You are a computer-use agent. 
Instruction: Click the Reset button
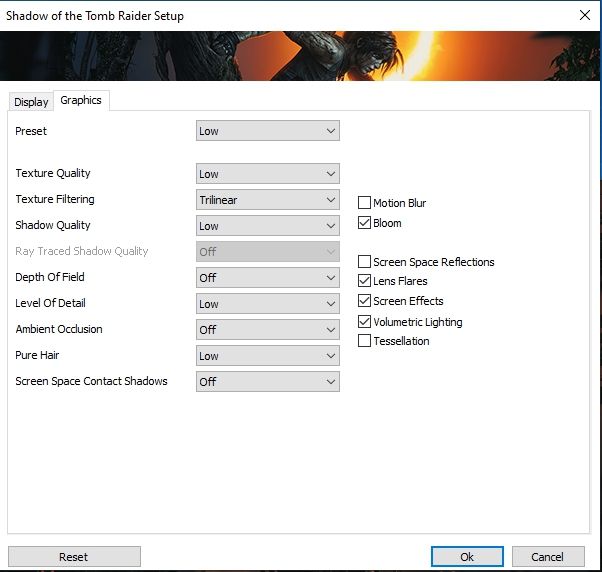(x=74, y=557)
